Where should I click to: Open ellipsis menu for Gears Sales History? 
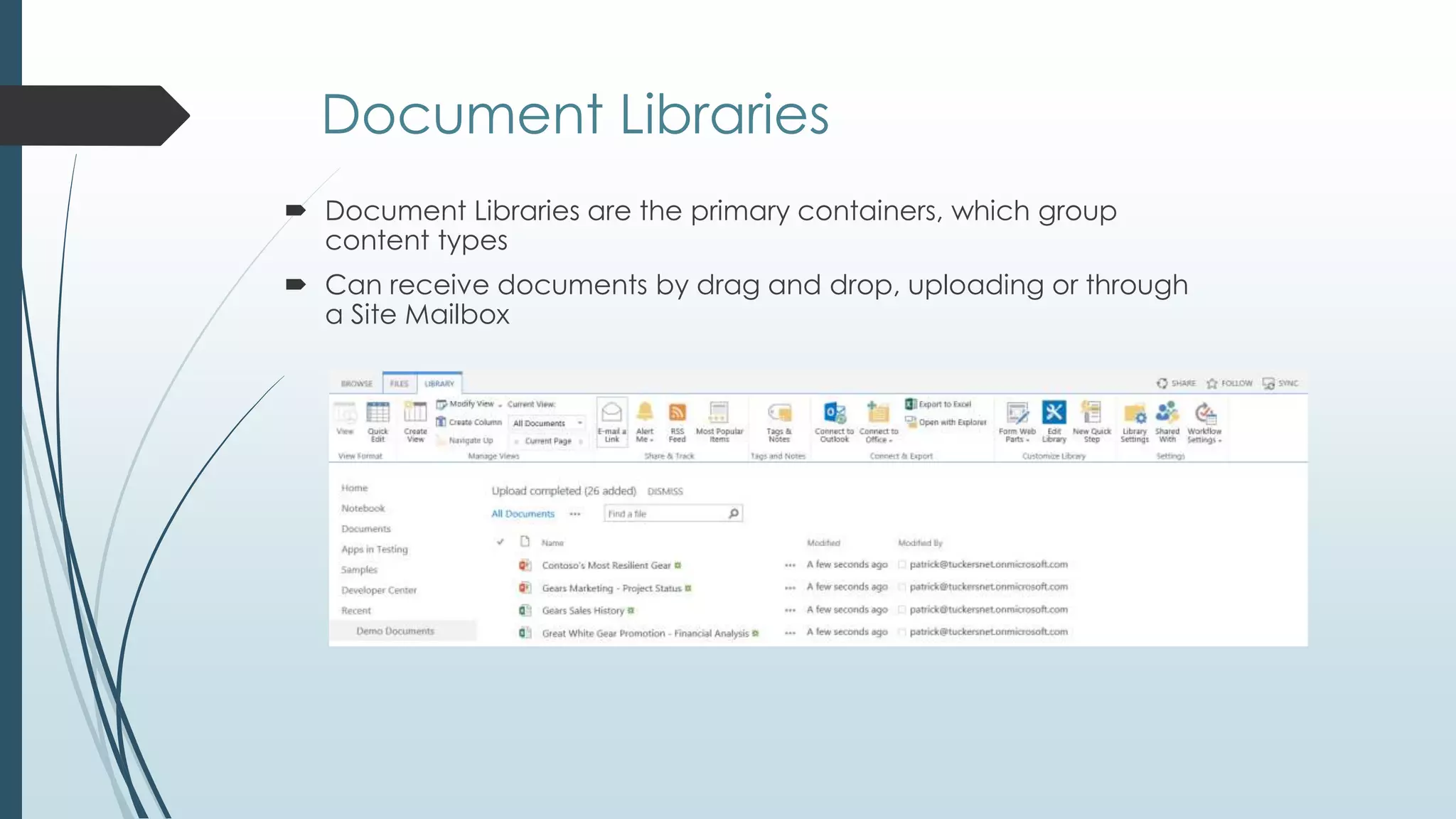(790, 611)
